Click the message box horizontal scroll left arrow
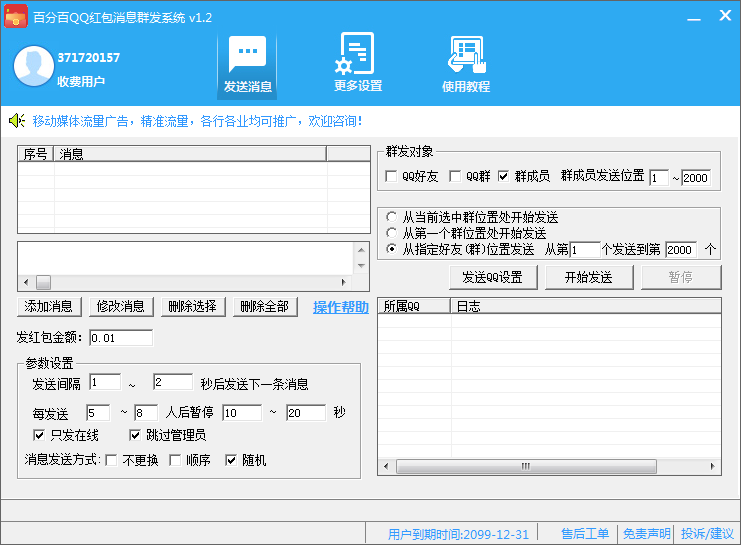Viewport: 741px width, 545px height. point(26,282)
